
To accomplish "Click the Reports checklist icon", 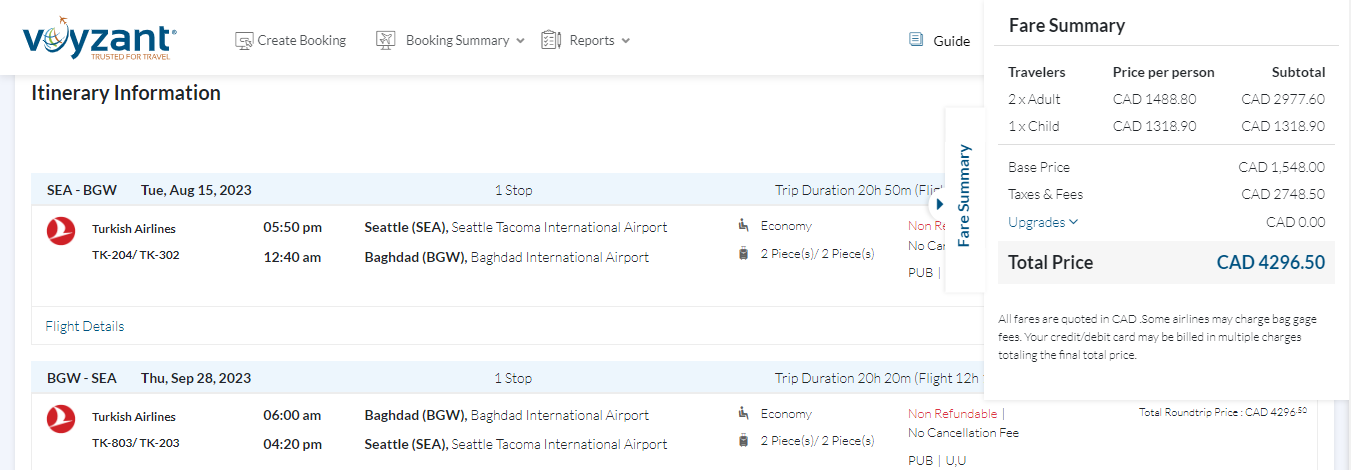I will (551, 41).
